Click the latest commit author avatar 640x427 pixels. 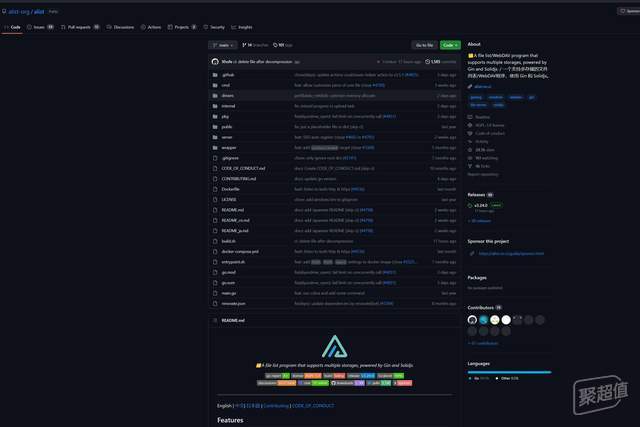pyautogui.click(x=215, y=62)
